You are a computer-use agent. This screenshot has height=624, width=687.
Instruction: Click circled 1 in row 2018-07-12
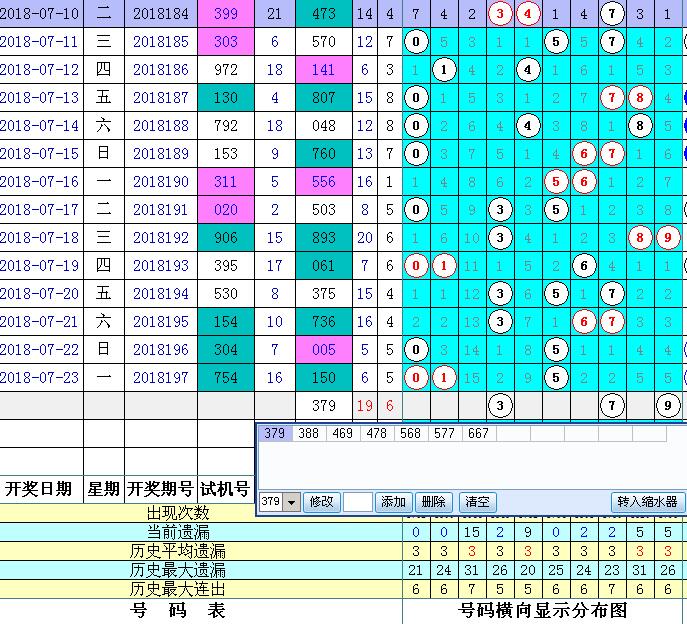tap(444, 70)
